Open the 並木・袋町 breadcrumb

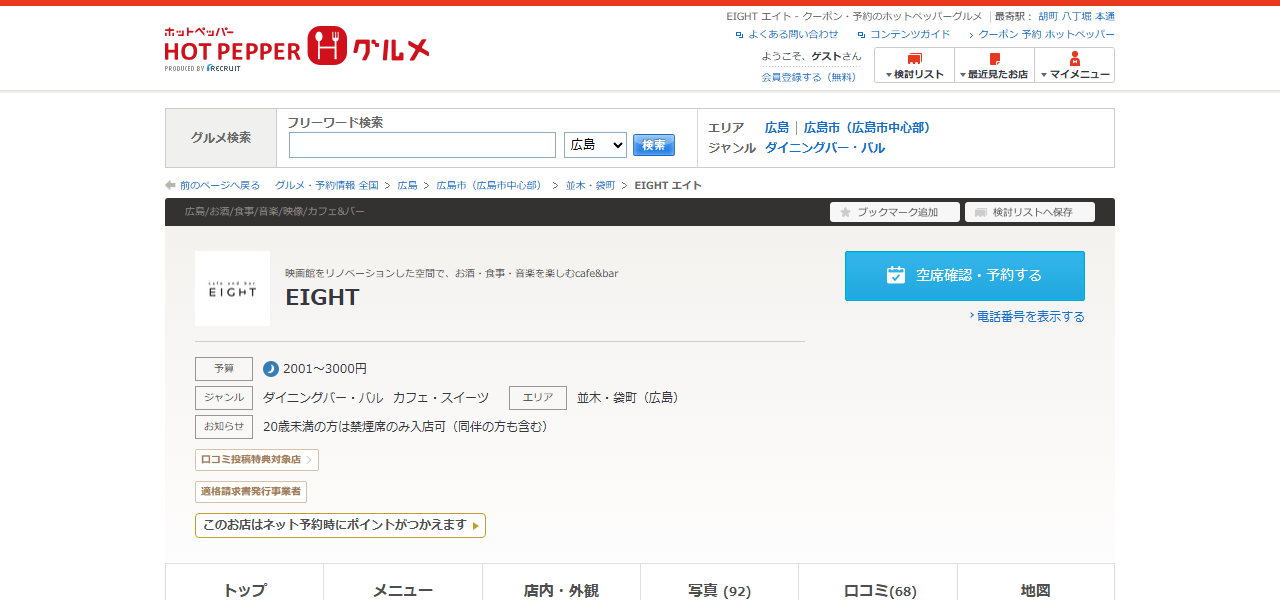[x=590, y=185]
